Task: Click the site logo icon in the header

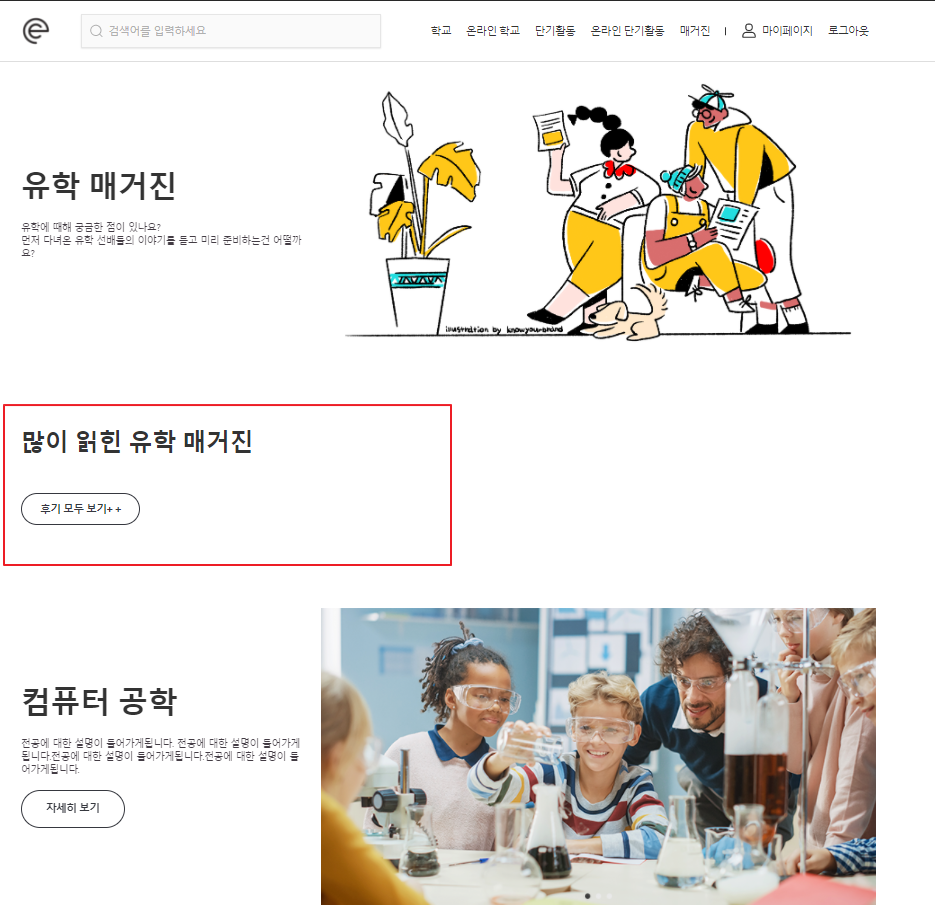Action: [x=36, y=30]
